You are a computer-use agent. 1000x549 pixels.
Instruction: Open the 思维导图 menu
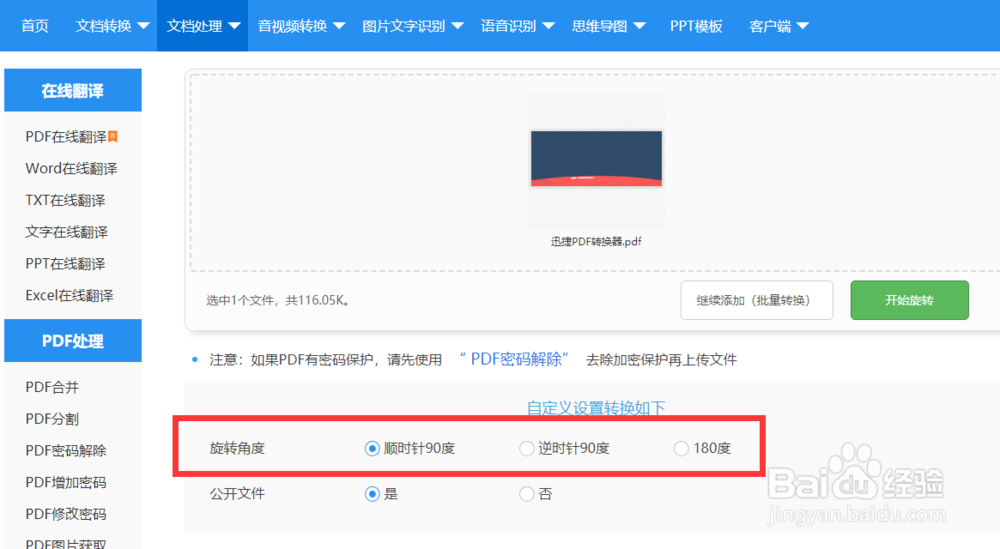tap(608, 26)
